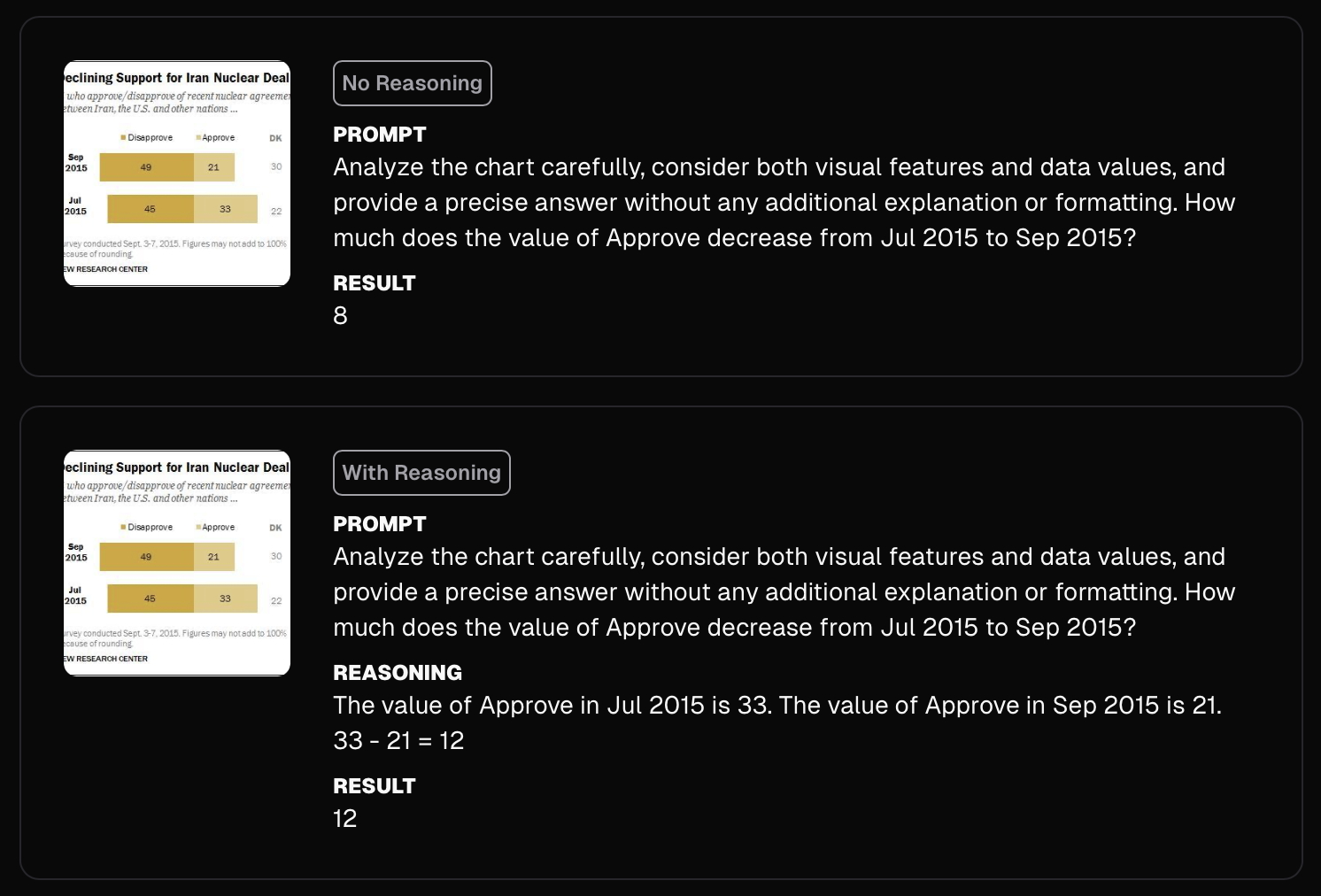Image resolution: width=1321 pixels, height=896 pixels.
Task: Click prompt paragraph in No Reasoning card
Action: [x=783, y=203]
